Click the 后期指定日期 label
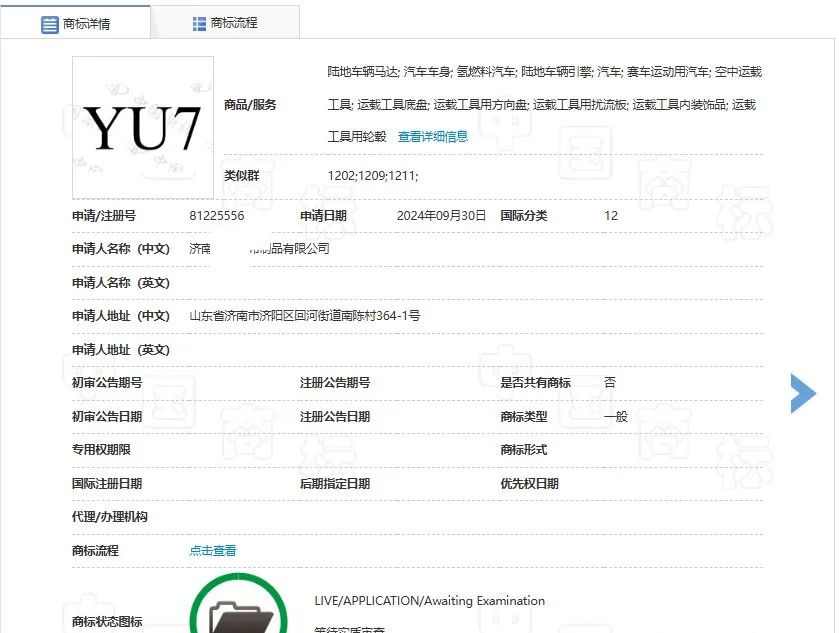The width and height of the screenshot is (839, 633). [x=335, y=483]
